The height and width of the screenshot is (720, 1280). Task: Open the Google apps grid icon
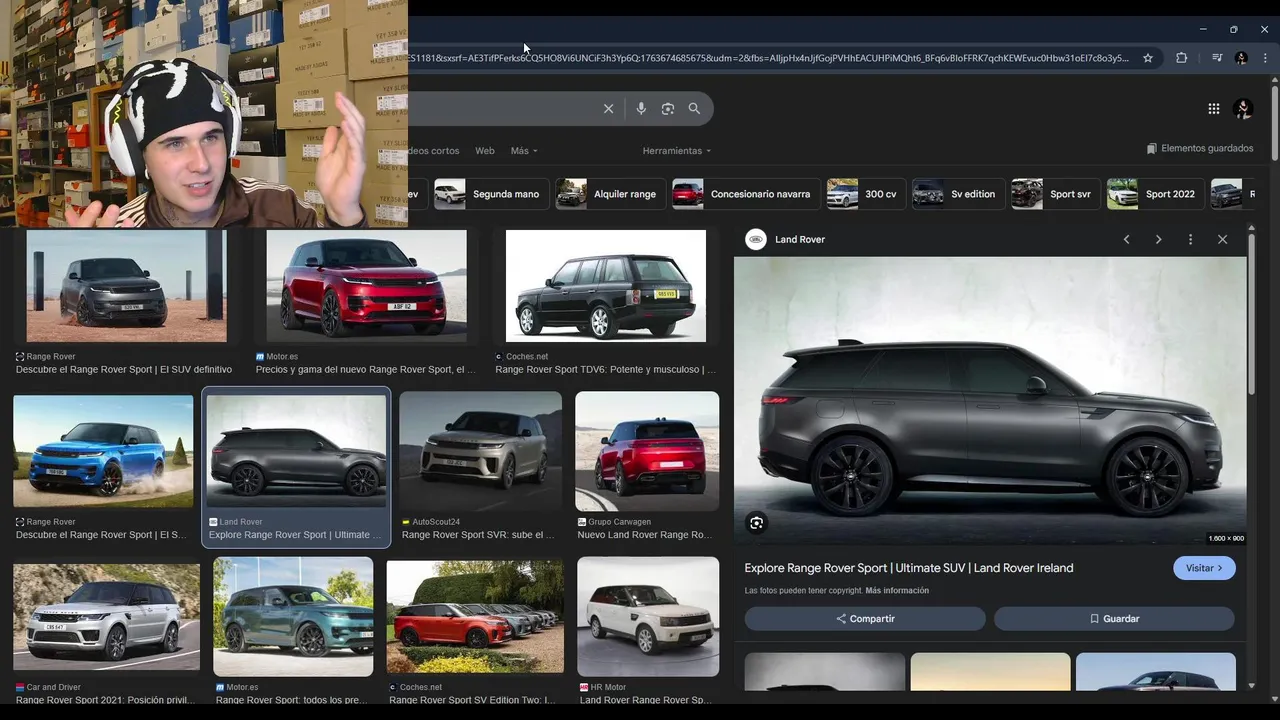pos(1213,109)
